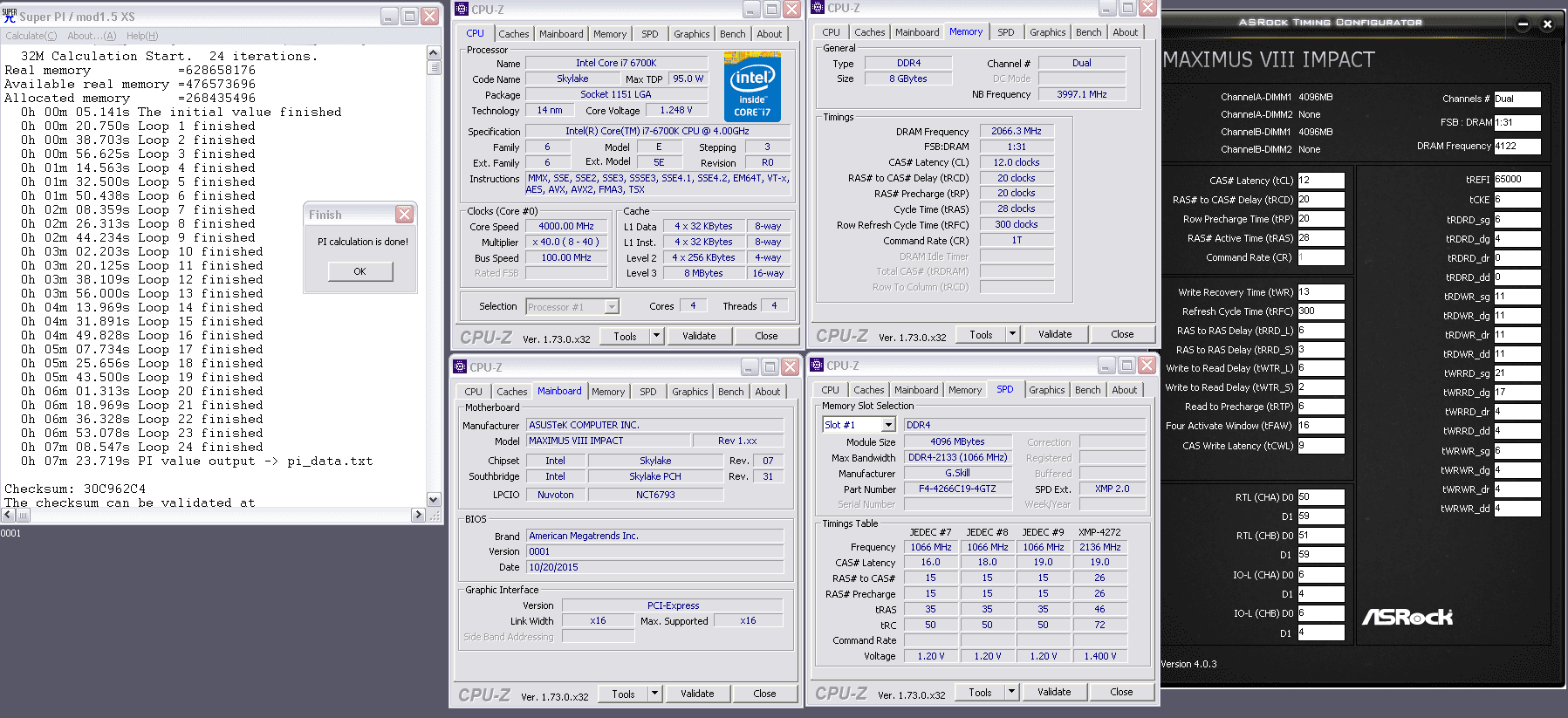The width and height of the screenshot is (1568, 718).
Task: Open Tools dropdown arrow in the CPU tab window
Action: (656, 336)
